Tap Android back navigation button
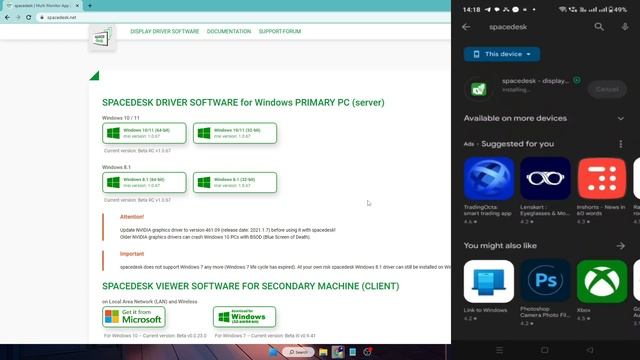This screenshot has width=640, height=360. (590, 350)
